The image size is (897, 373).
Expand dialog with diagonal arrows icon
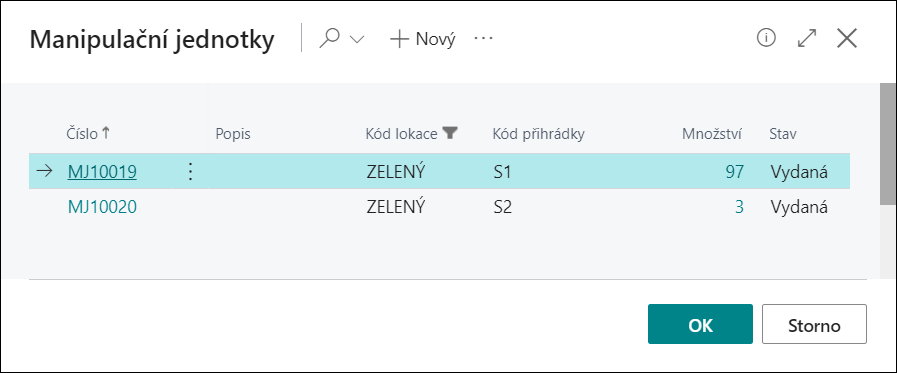(807, 38)
